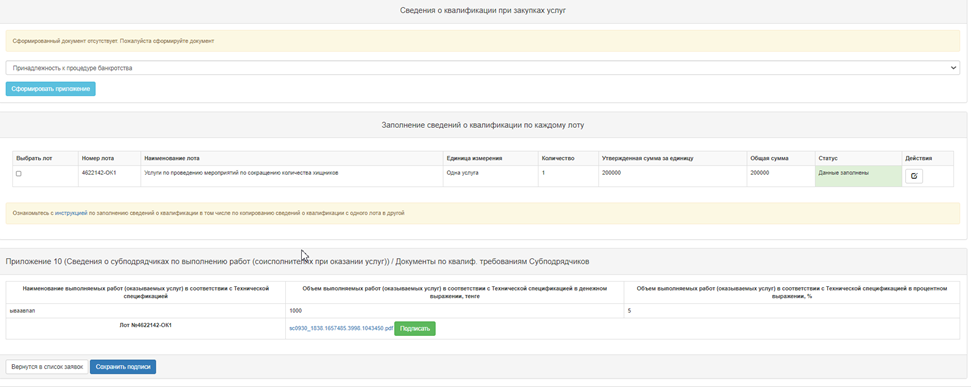The image size is (971, 387).
Task: Click the Статус column header
Action: click(x=828, y=159)
